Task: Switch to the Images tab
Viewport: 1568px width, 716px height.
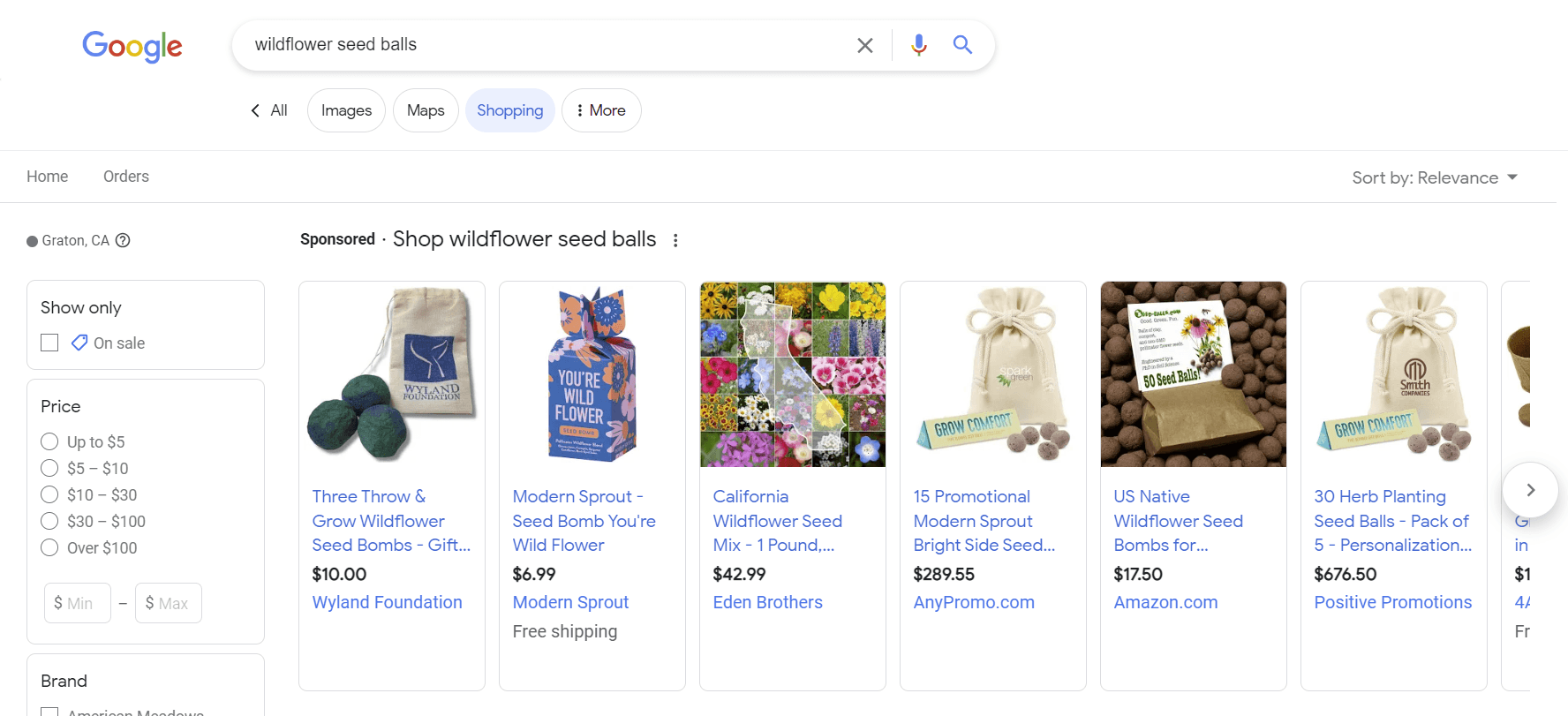Action: coord(345,109)
